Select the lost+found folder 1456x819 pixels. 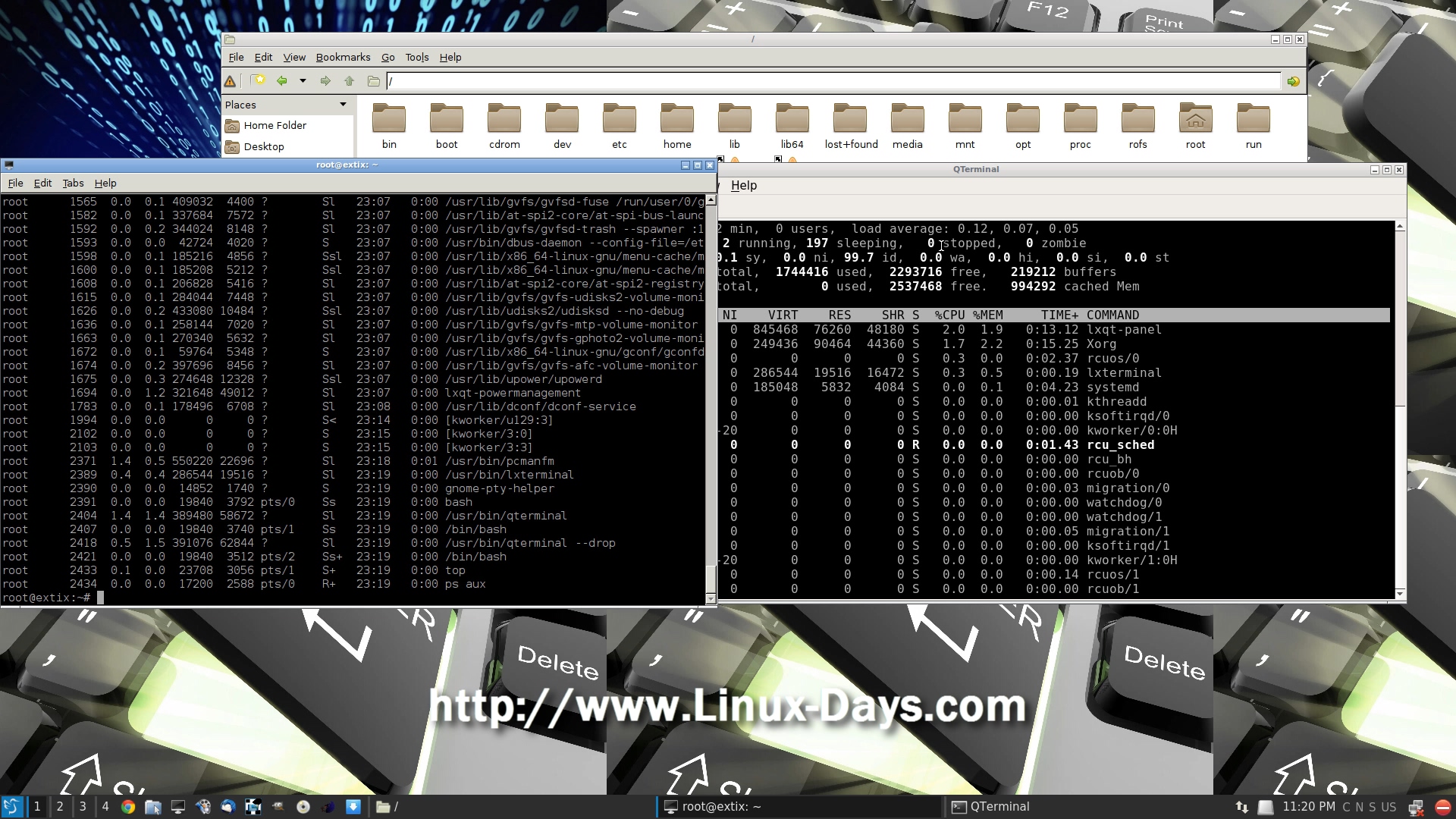pos(851,126)
